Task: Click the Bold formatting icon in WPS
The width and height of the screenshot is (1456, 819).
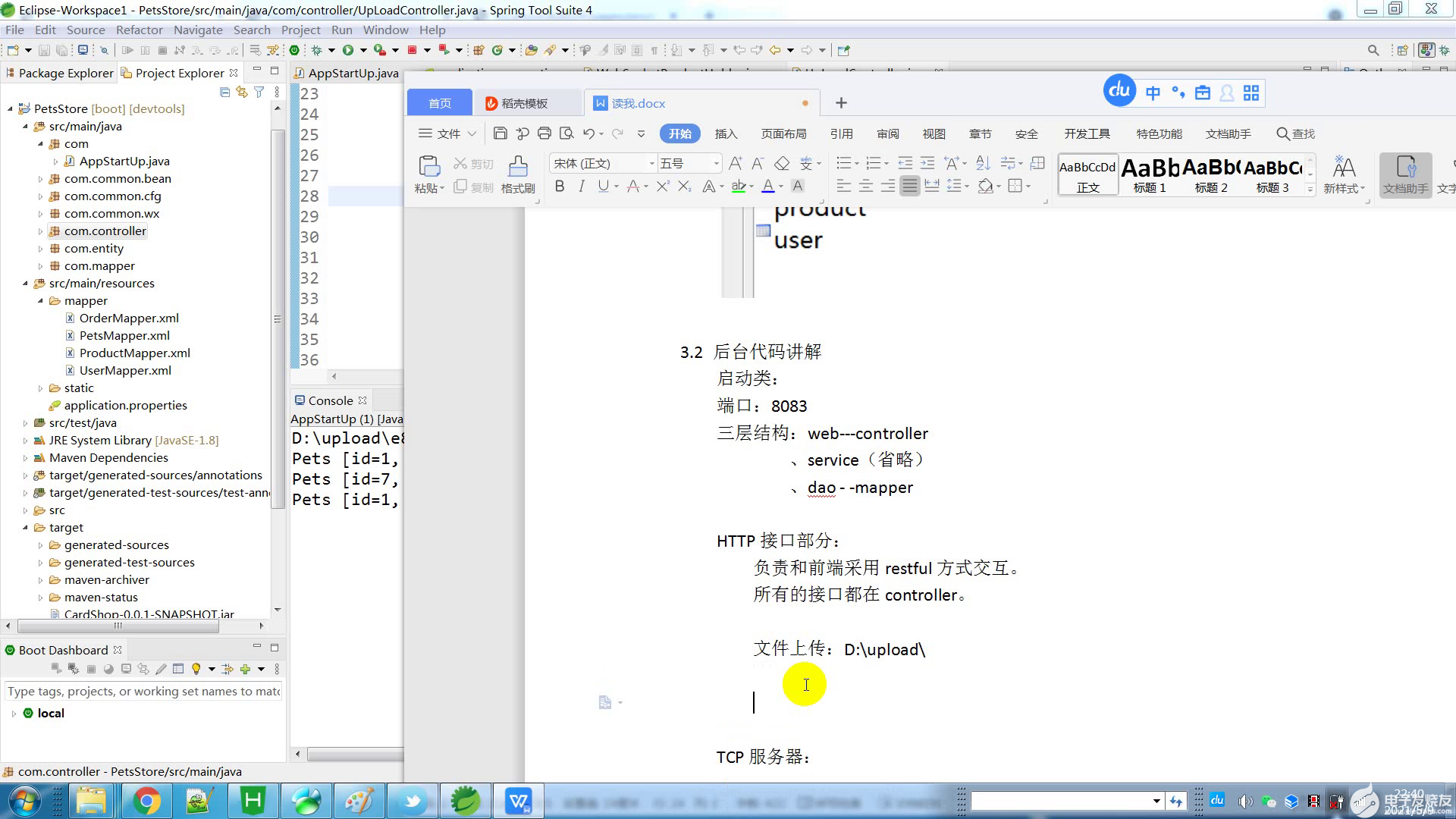Action: (x=560, y=187)
